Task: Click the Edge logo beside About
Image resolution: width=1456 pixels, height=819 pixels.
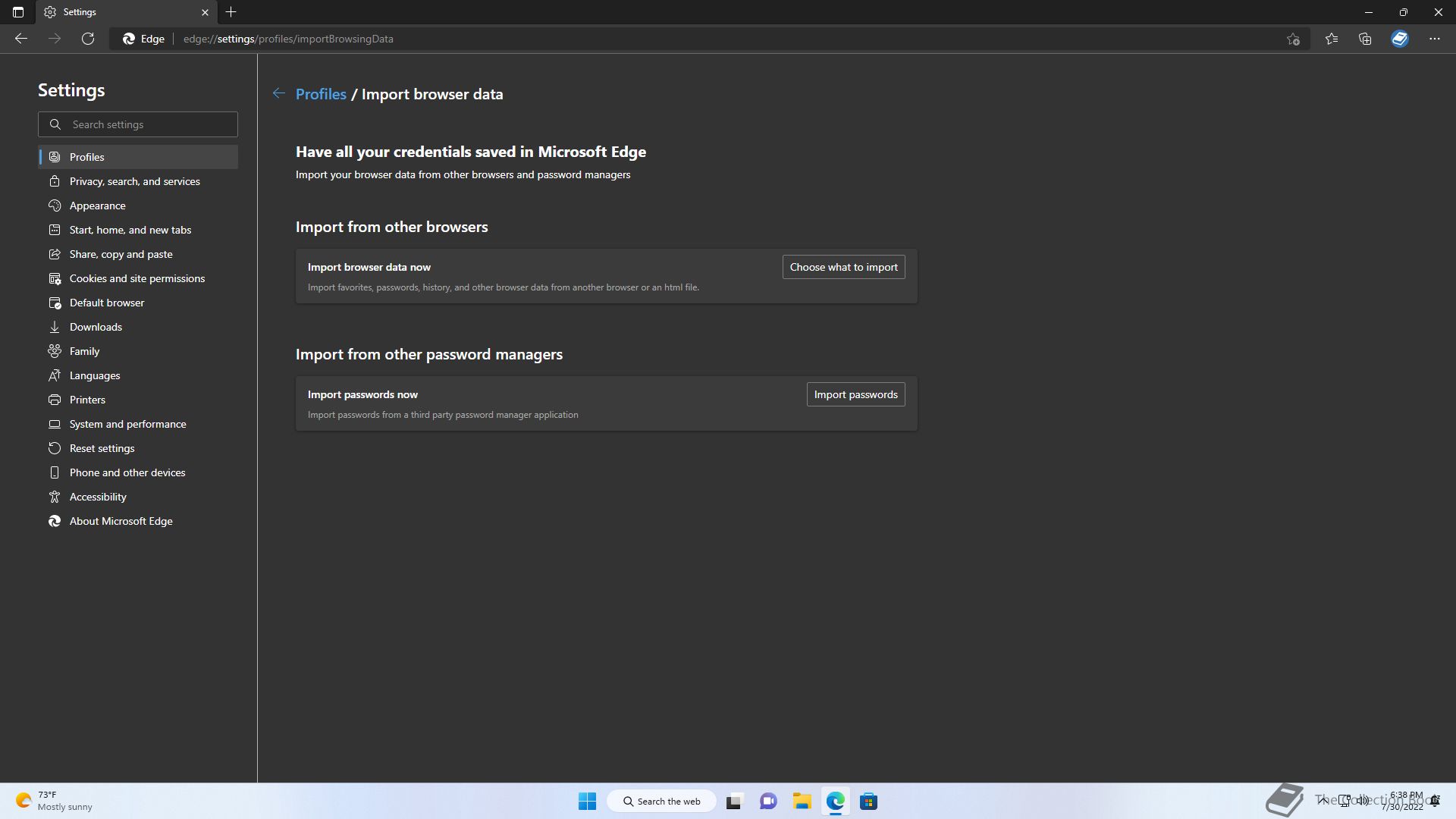Action: pyautogui.click(x=55, y=521)
